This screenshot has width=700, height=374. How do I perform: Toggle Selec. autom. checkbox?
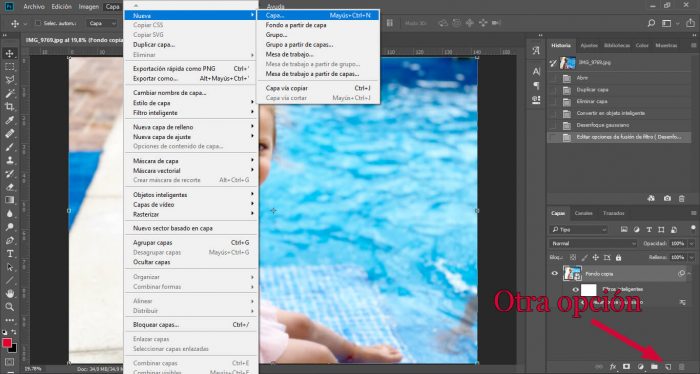[38, 23]
